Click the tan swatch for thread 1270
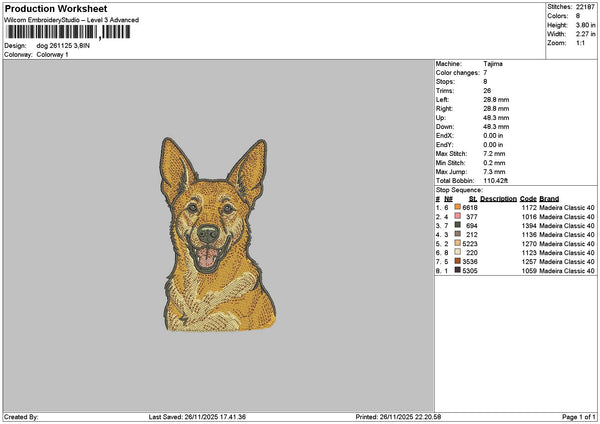 click(x=457, y=243)
